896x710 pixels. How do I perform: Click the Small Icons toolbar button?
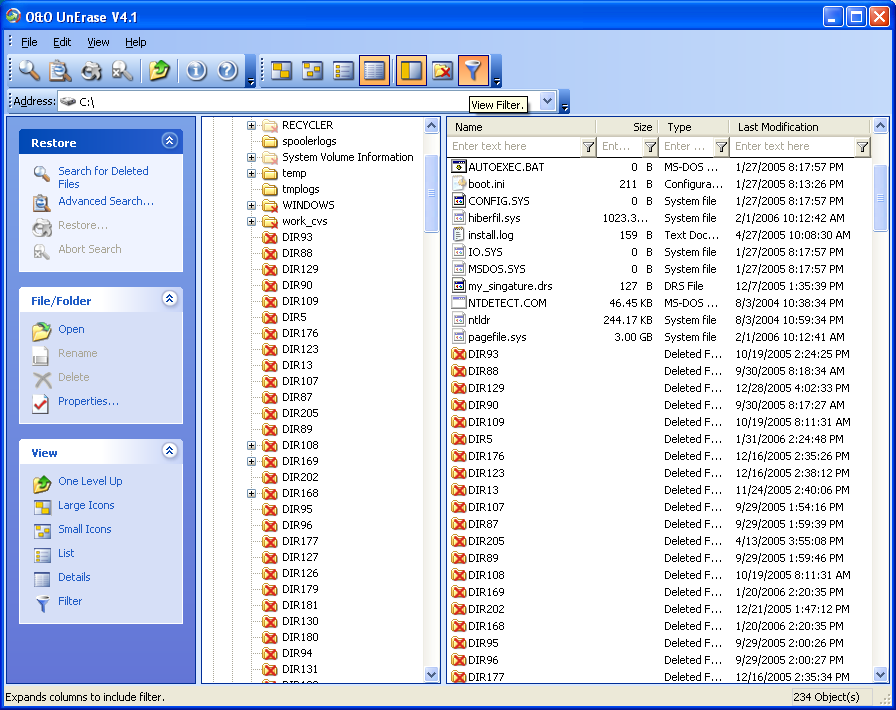point(313,70)
